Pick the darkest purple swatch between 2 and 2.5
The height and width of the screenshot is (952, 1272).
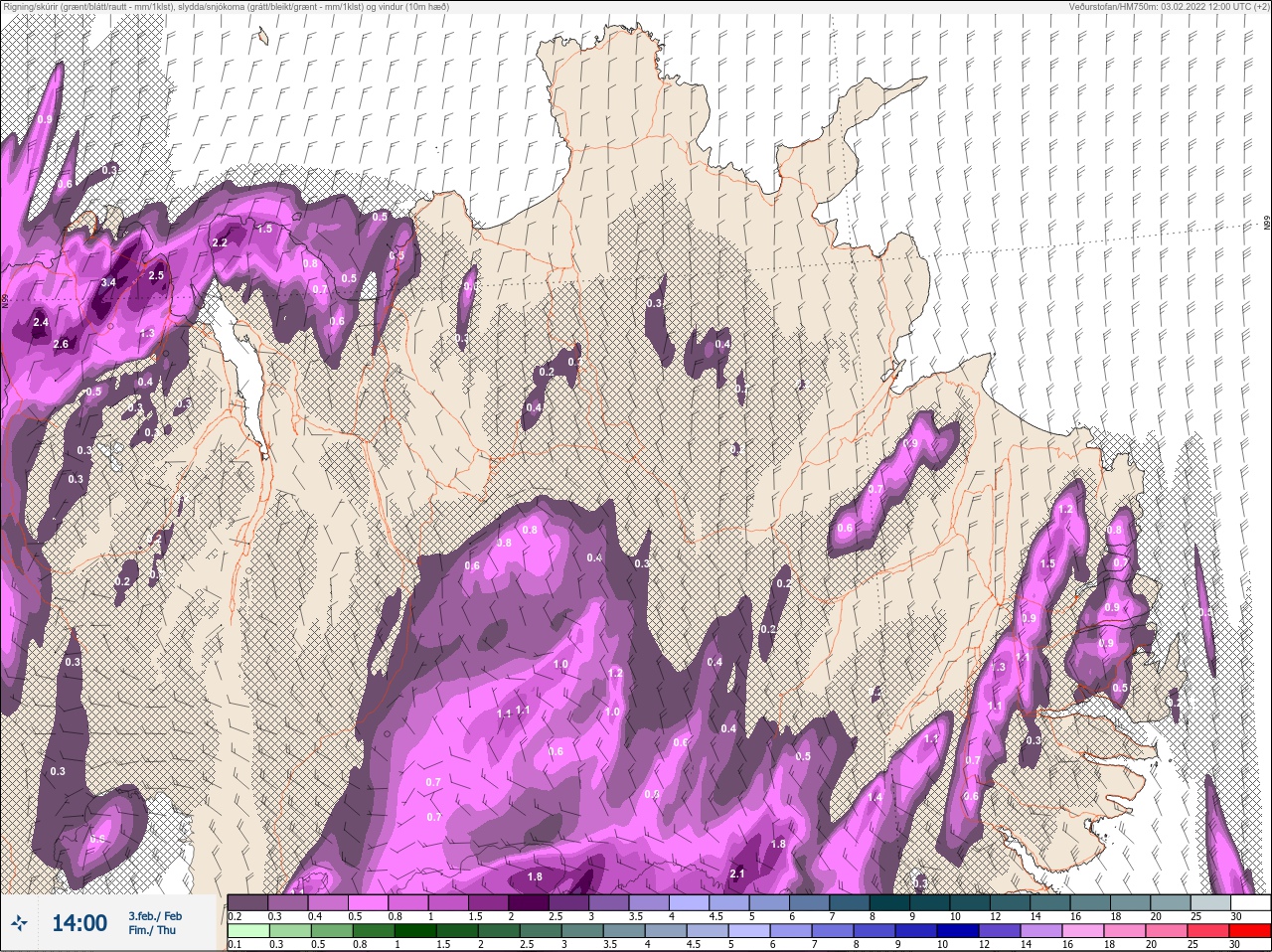tap(529, 902)
